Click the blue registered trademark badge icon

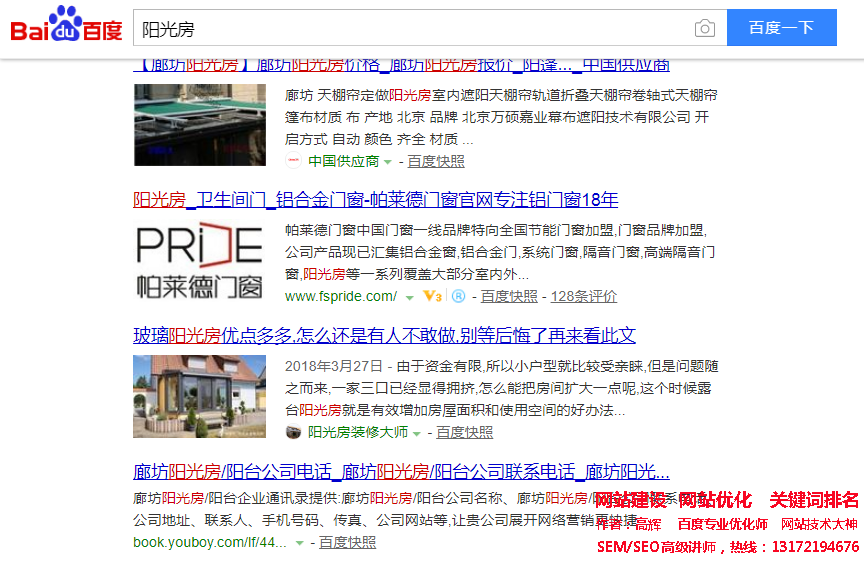click(x=458, y=296)
